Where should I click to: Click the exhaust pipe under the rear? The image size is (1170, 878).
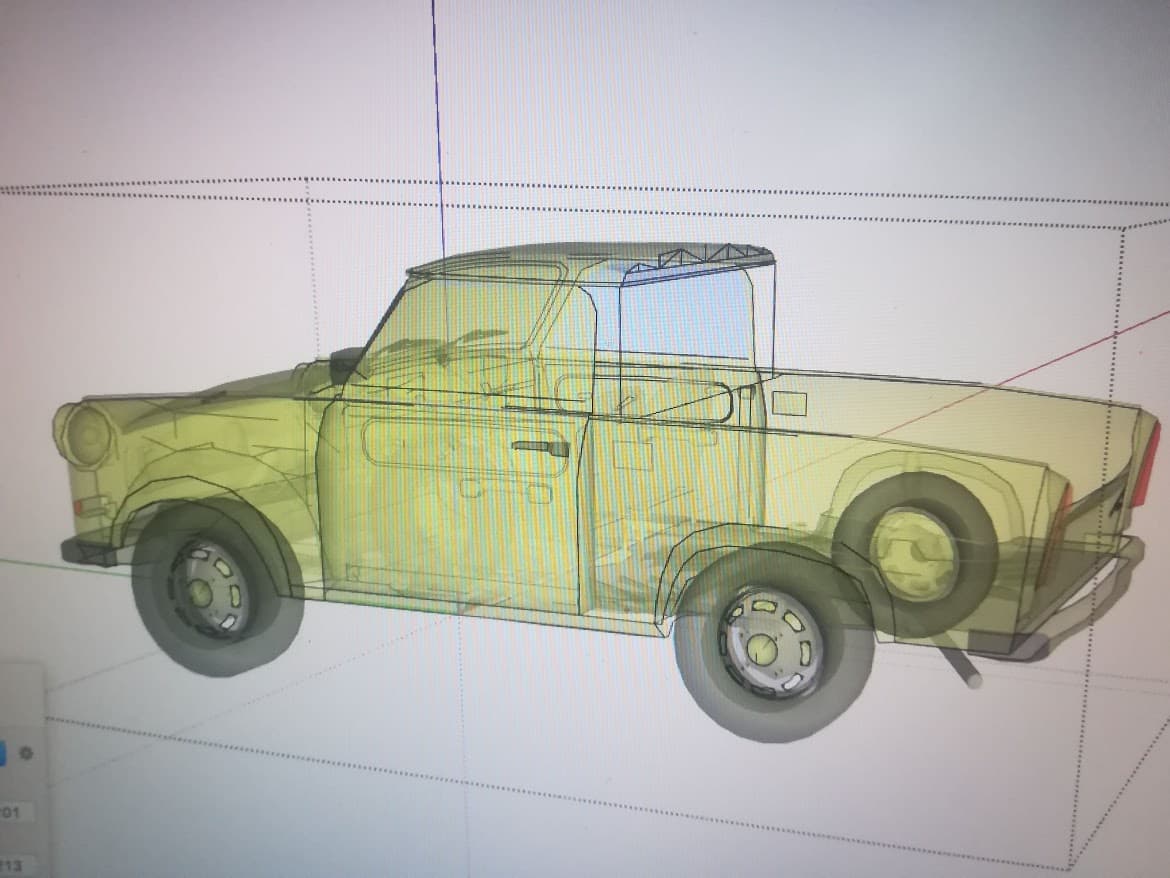coord(960,669)
